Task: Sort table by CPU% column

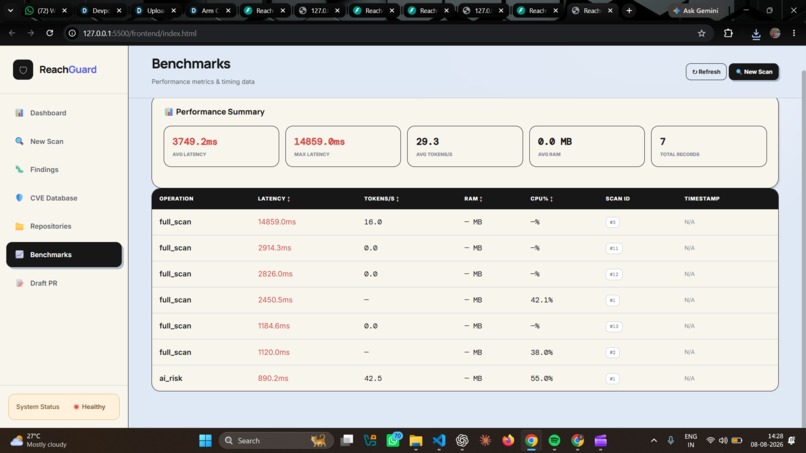Action: pos(541,198)
